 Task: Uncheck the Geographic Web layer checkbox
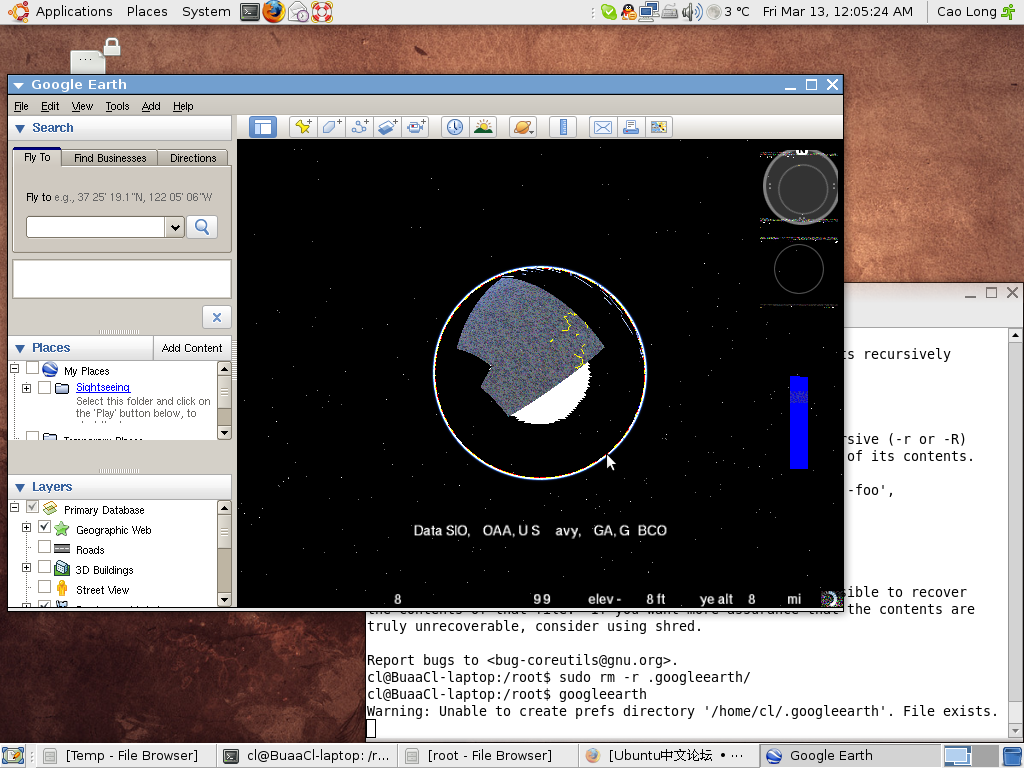coord(44,526)
